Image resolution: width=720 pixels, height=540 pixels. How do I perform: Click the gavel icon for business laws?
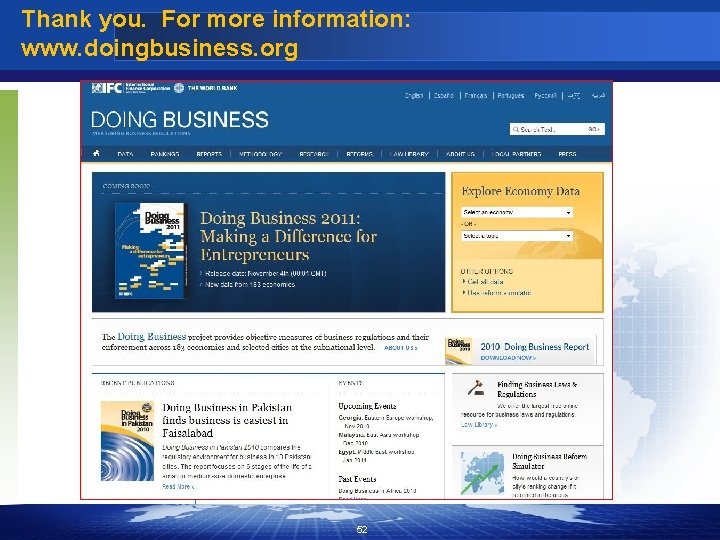coord(476,388)
